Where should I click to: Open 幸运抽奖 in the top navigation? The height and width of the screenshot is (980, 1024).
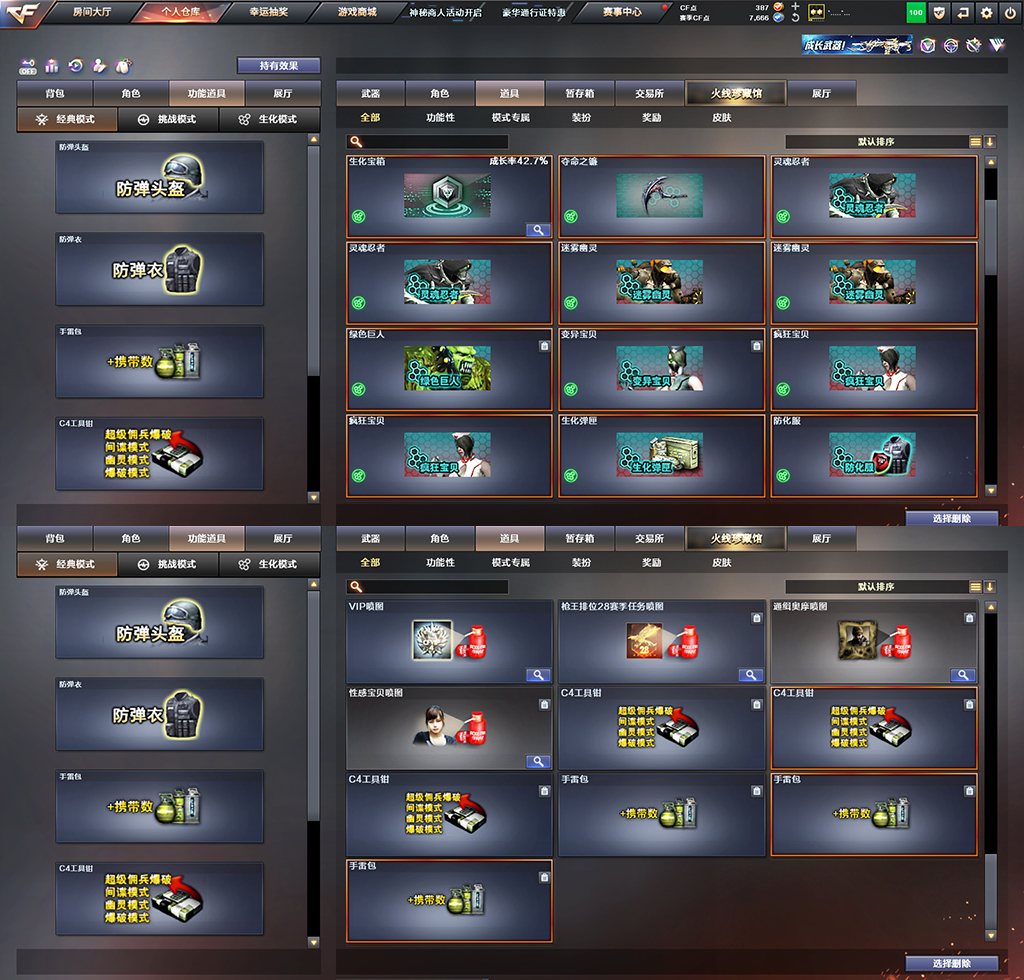coord(268,12)
